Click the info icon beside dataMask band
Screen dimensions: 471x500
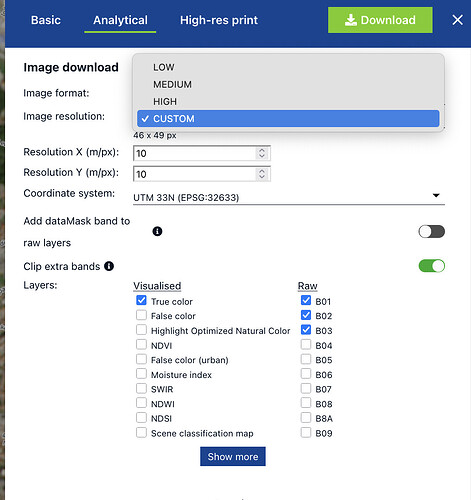(x=157, y=231)
